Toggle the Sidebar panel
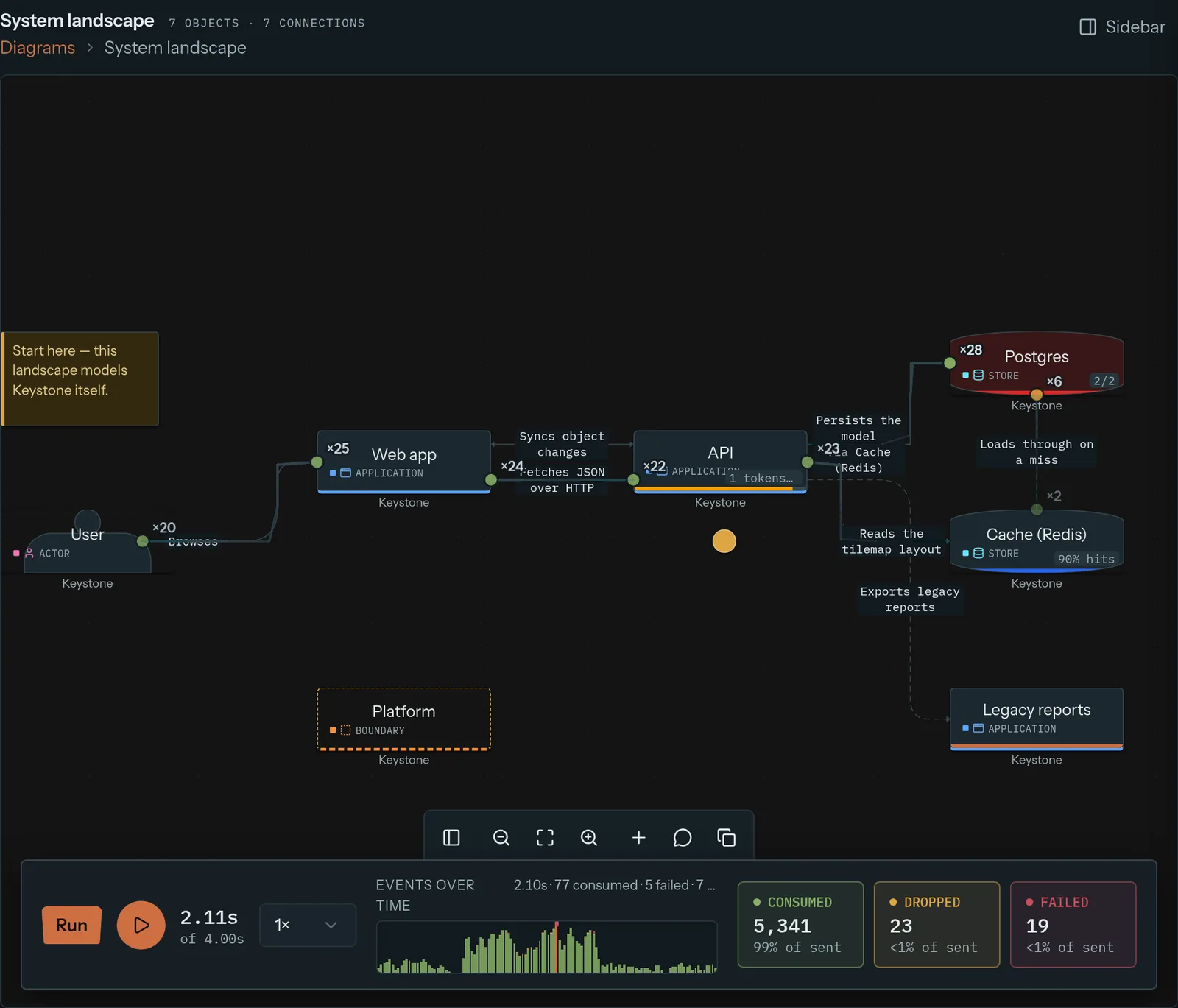This screenshot has width=1178, height=1008. tap(1122, 27)
